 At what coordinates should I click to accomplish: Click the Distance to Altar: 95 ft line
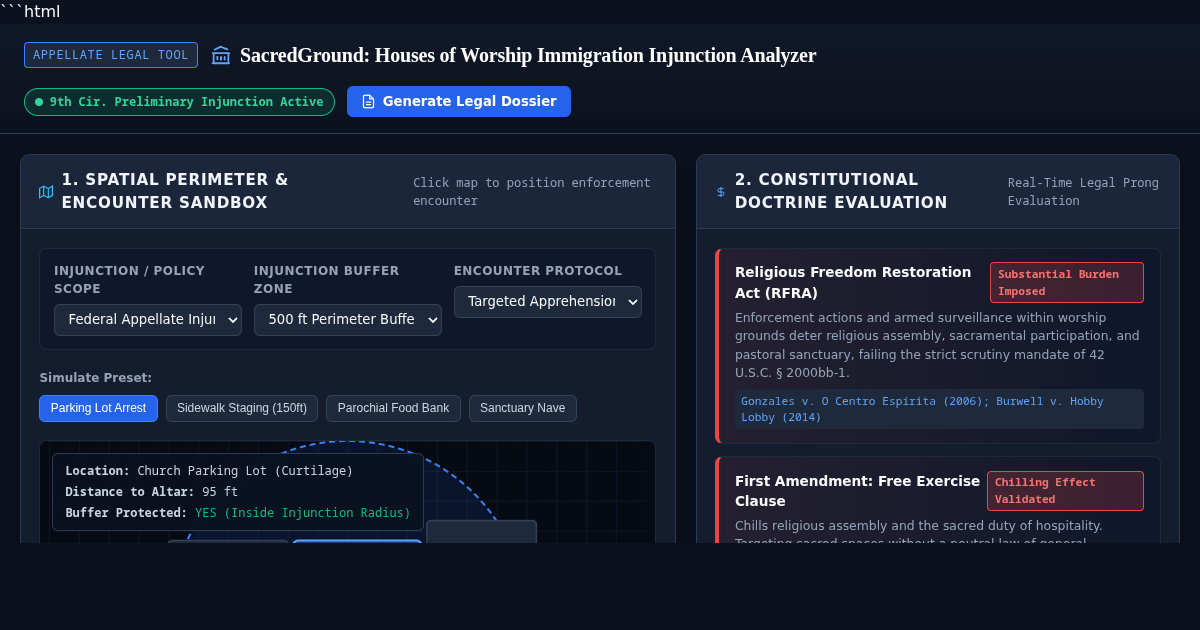point(152,492)
